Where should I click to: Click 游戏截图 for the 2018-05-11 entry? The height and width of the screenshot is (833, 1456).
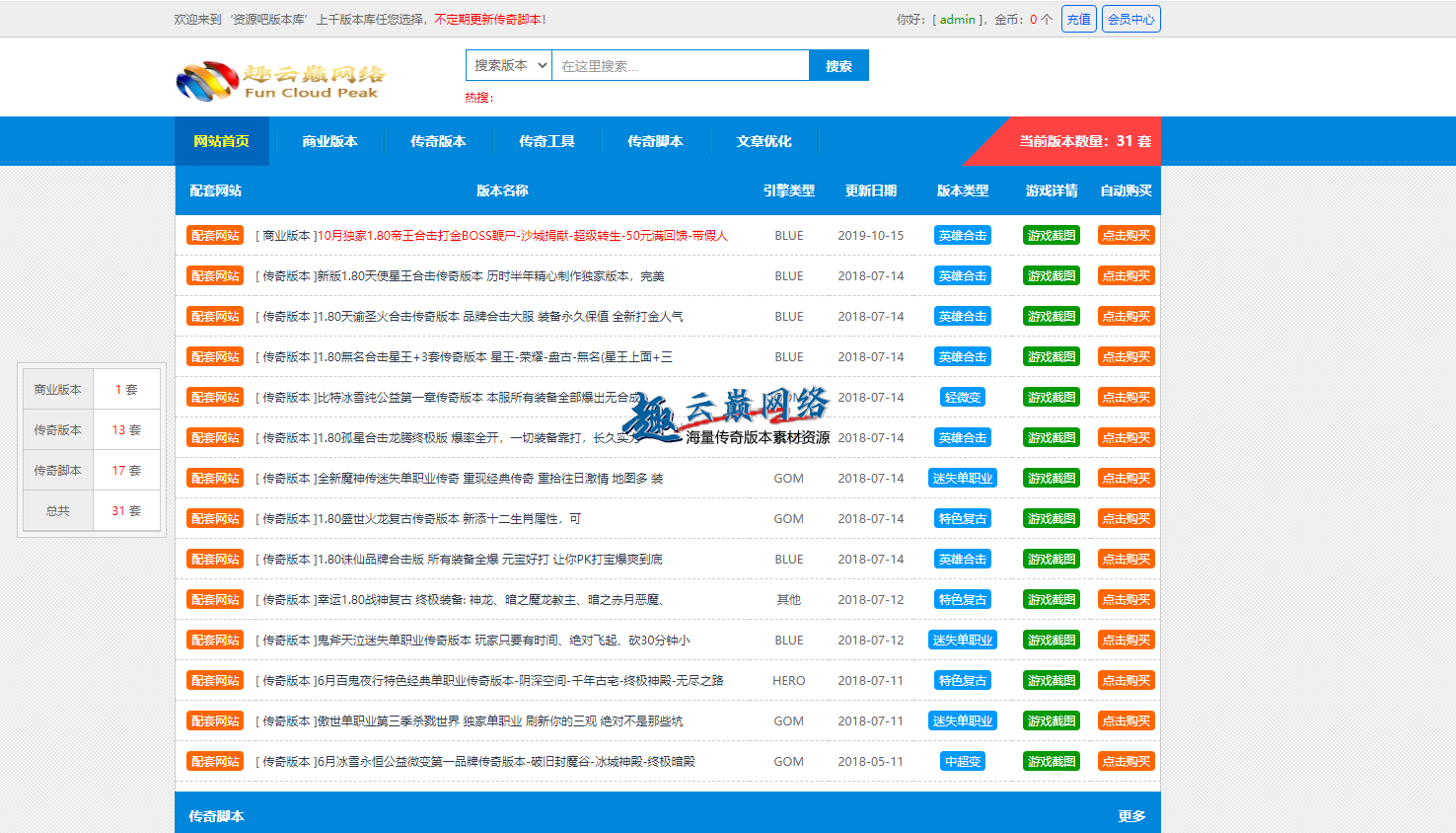(x=1051, y=761)
